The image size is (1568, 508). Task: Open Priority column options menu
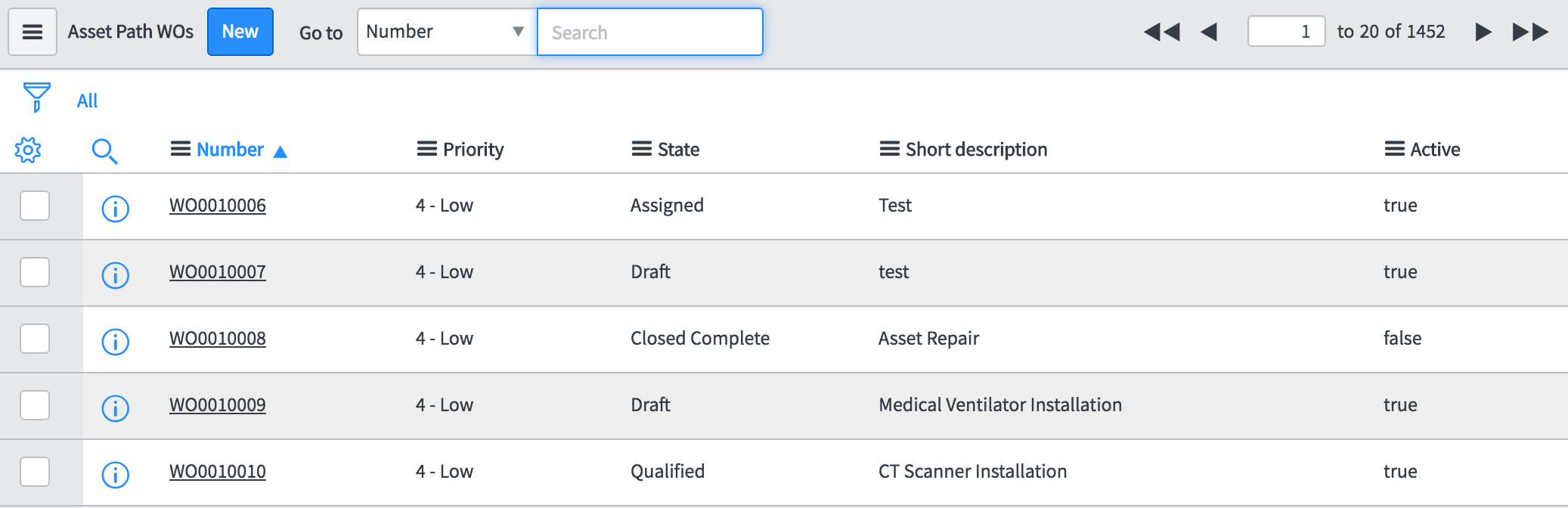pyautogui.click(x=426, y=149)
